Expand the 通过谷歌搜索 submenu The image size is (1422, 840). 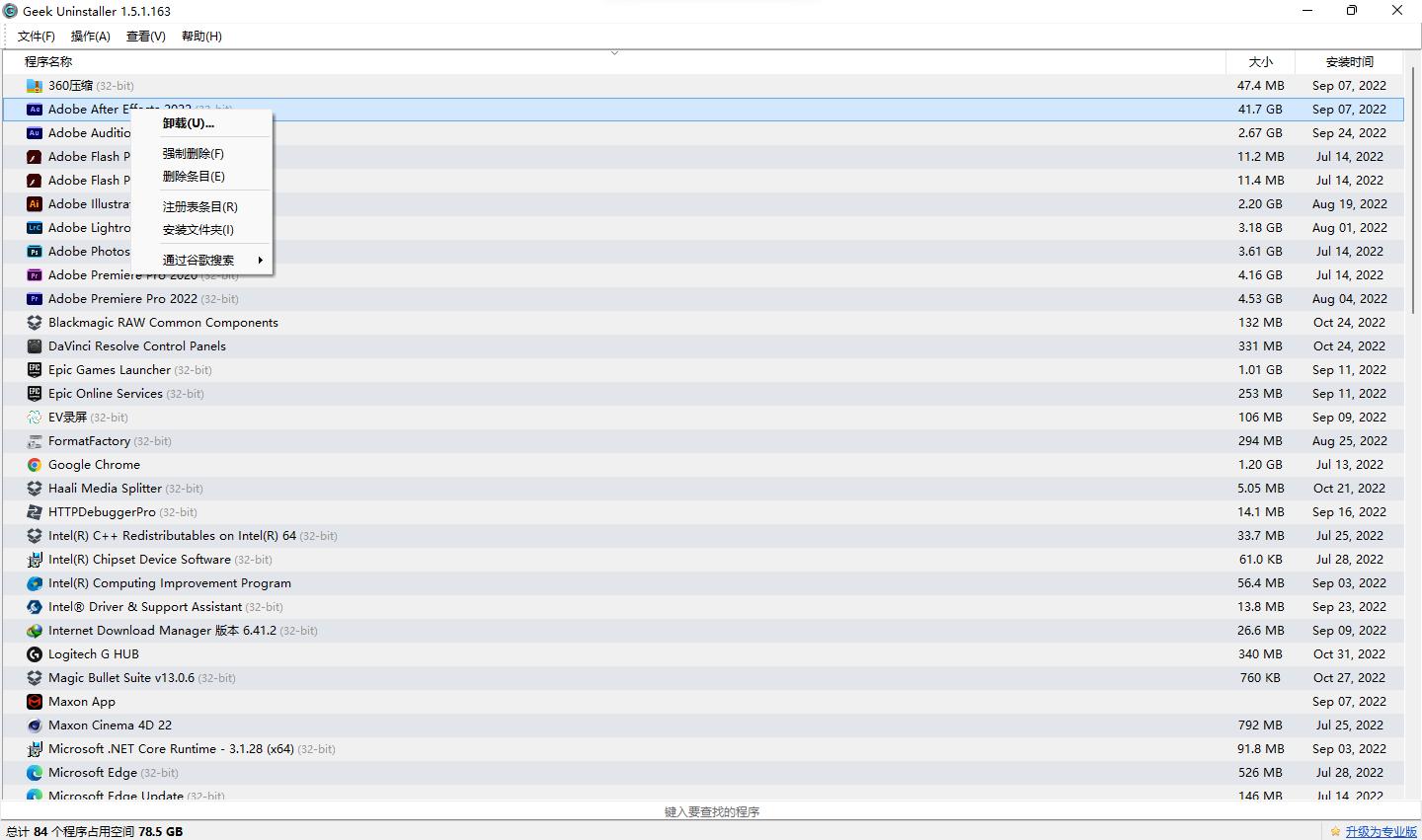pyautogui.click(x=201, y=261)
